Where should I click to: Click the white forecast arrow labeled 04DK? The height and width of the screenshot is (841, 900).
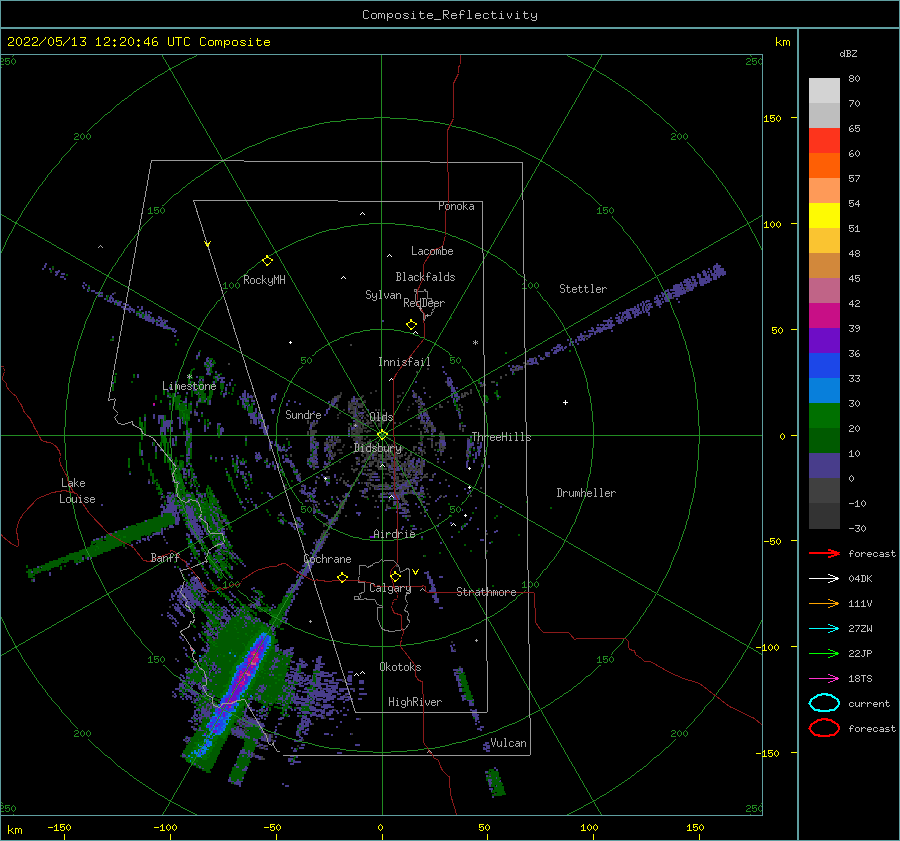[x=824, y=579]
